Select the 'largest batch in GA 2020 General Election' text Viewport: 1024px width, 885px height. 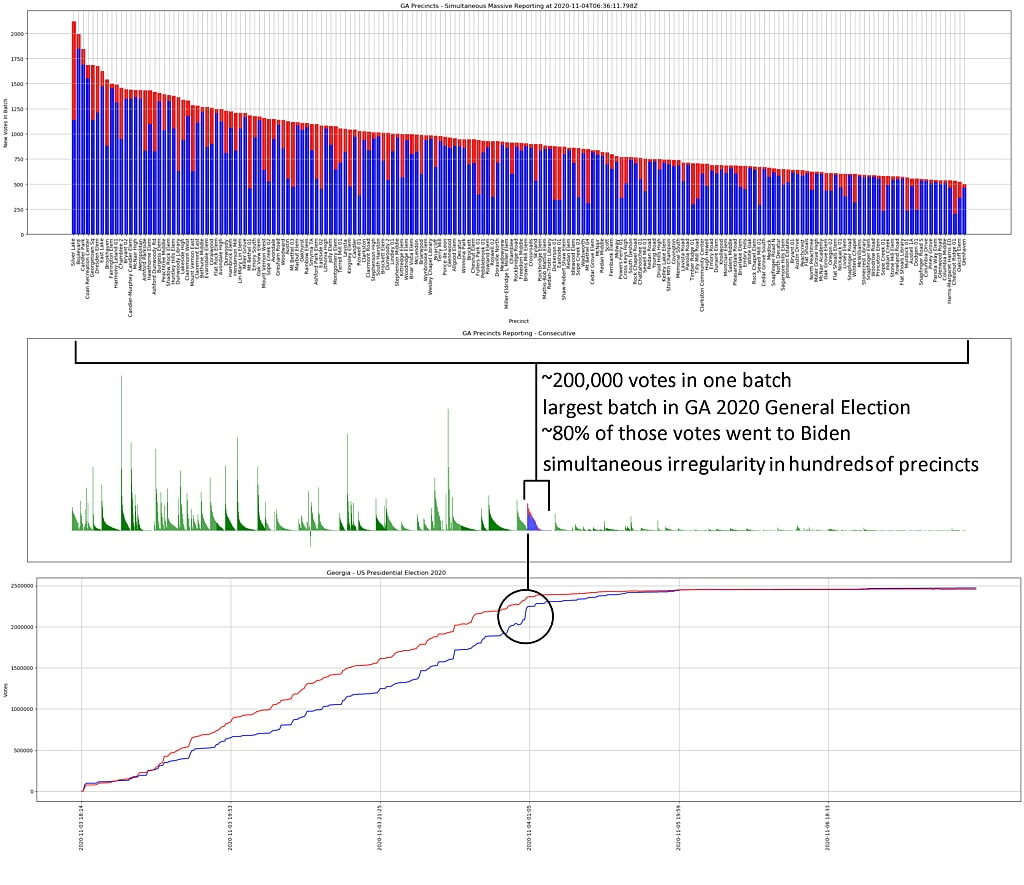726,407
